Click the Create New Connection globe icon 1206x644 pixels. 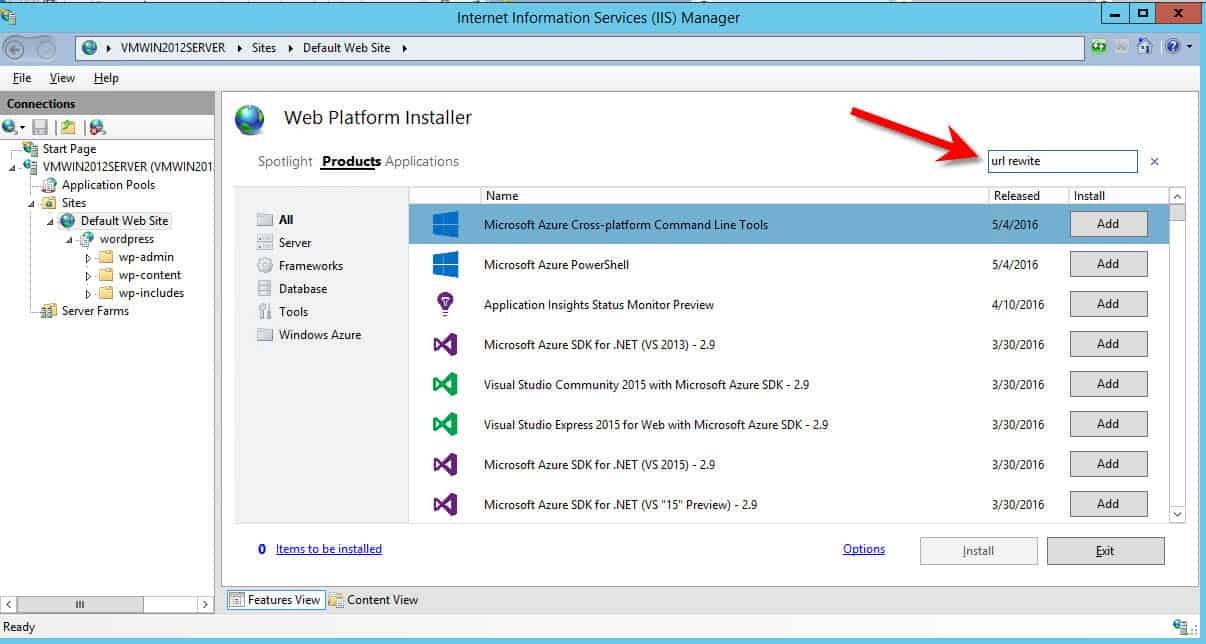tap(10, 127)
